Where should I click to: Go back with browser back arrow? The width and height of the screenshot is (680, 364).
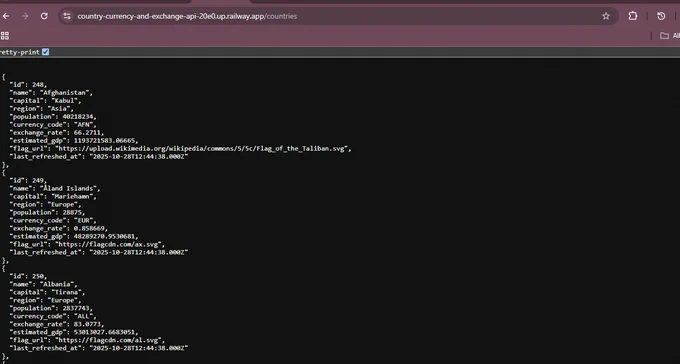click(x=6, y=16)
